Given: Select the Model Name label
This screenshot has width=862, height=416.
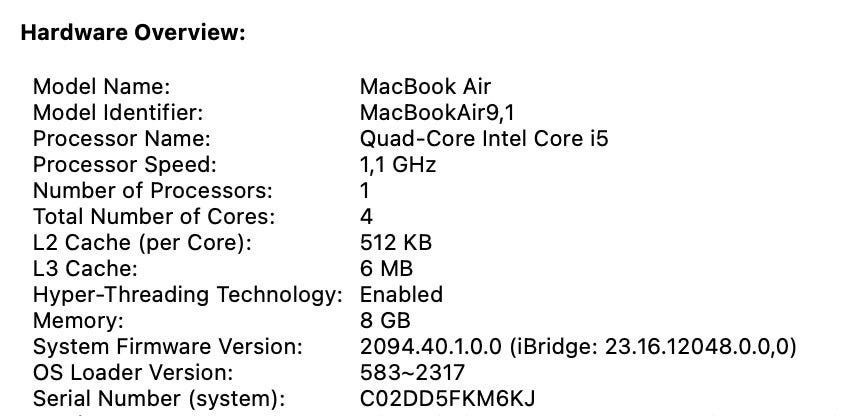Looking at the screenshot, I should coord(101,87).
